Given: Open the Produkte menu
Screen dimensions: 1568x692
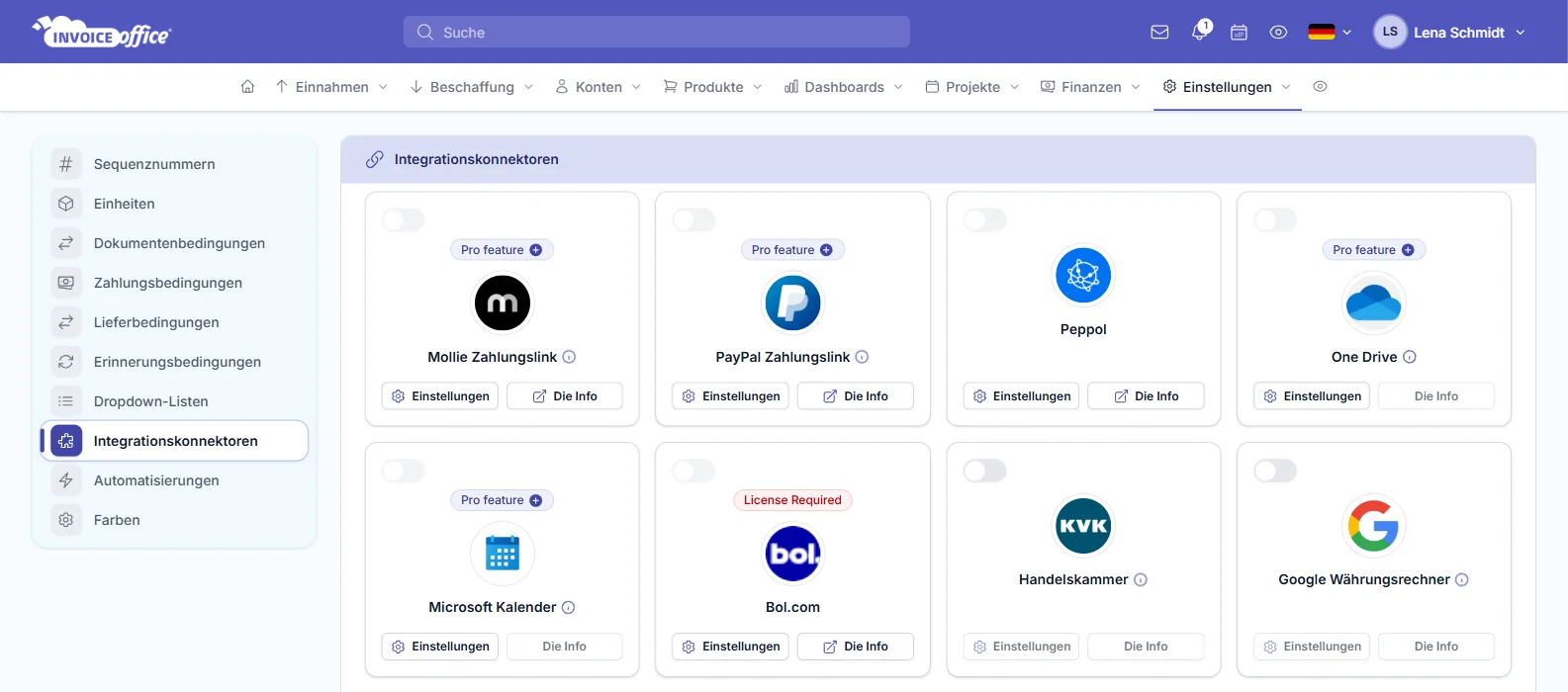Looking at the screenshot, I should [x=713, y=87].
